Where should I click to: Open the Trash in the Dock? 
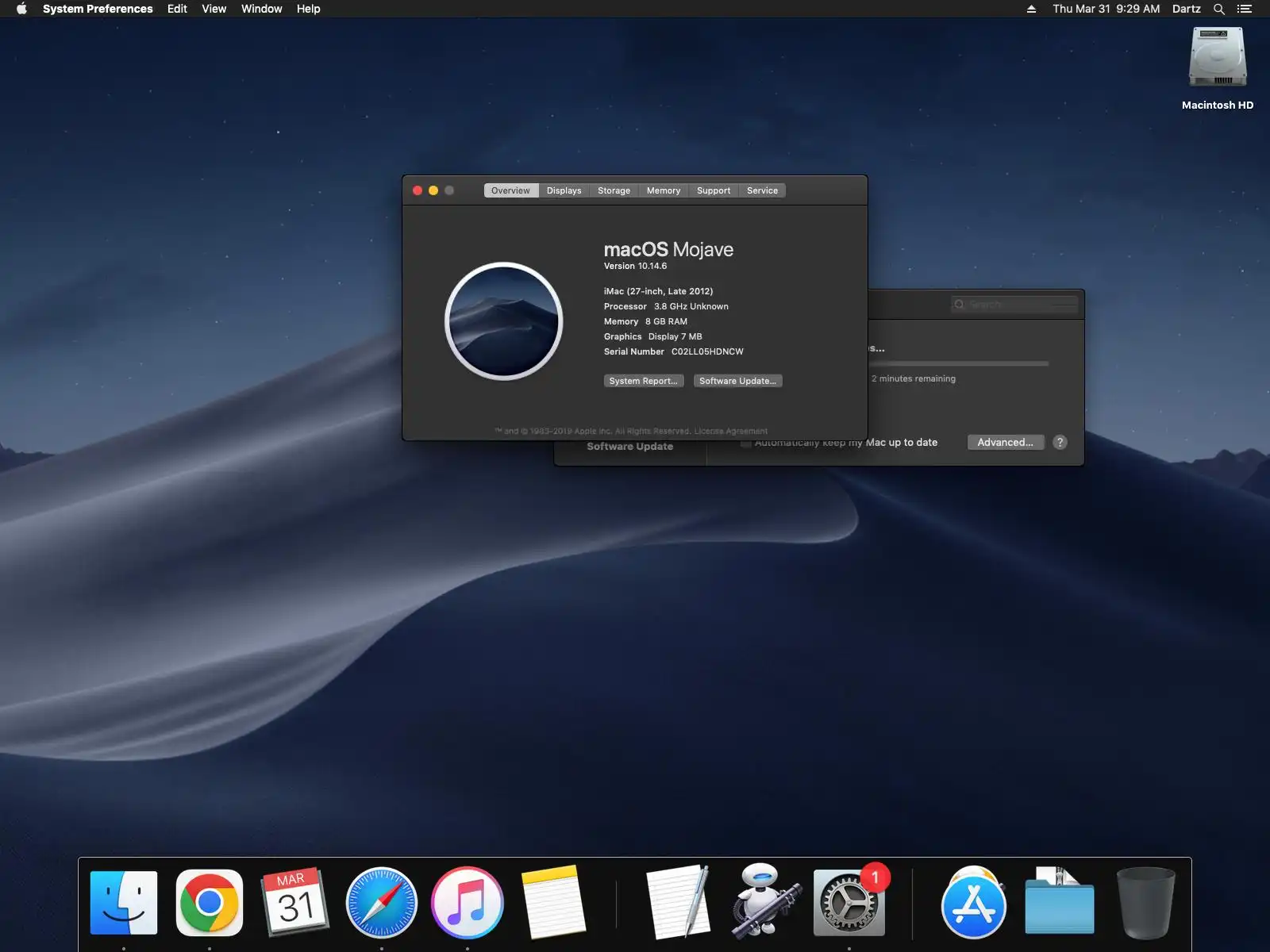click(x=1145, y=903)
